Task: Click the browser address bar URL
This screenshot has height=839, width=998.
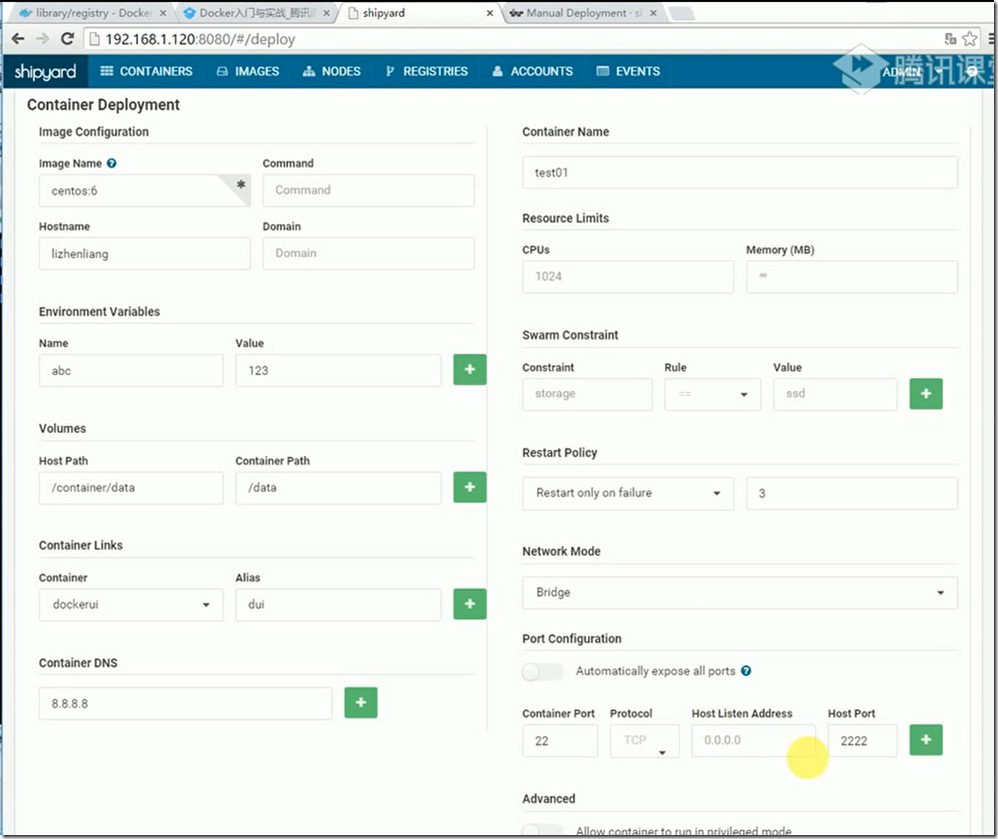Action: [x=200, y=39]
